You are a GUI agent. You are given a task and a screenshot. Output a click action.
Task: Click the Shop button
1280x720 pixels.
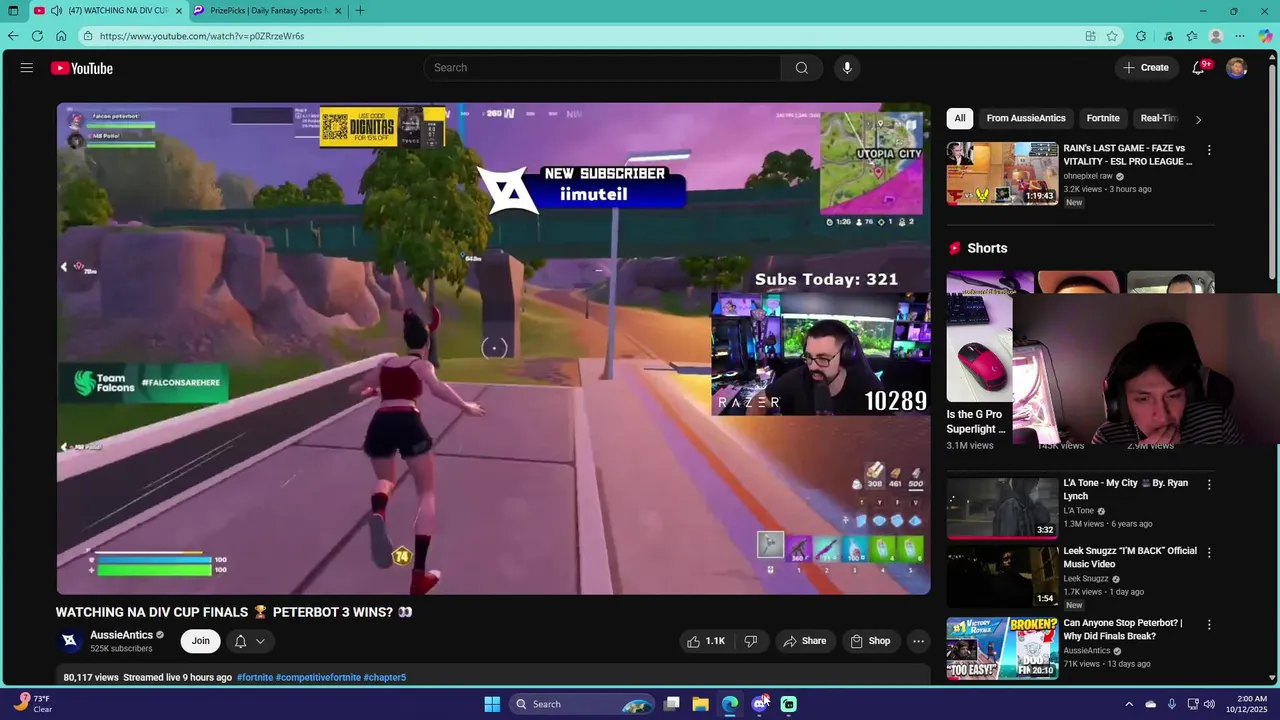[x=870, y=641]
